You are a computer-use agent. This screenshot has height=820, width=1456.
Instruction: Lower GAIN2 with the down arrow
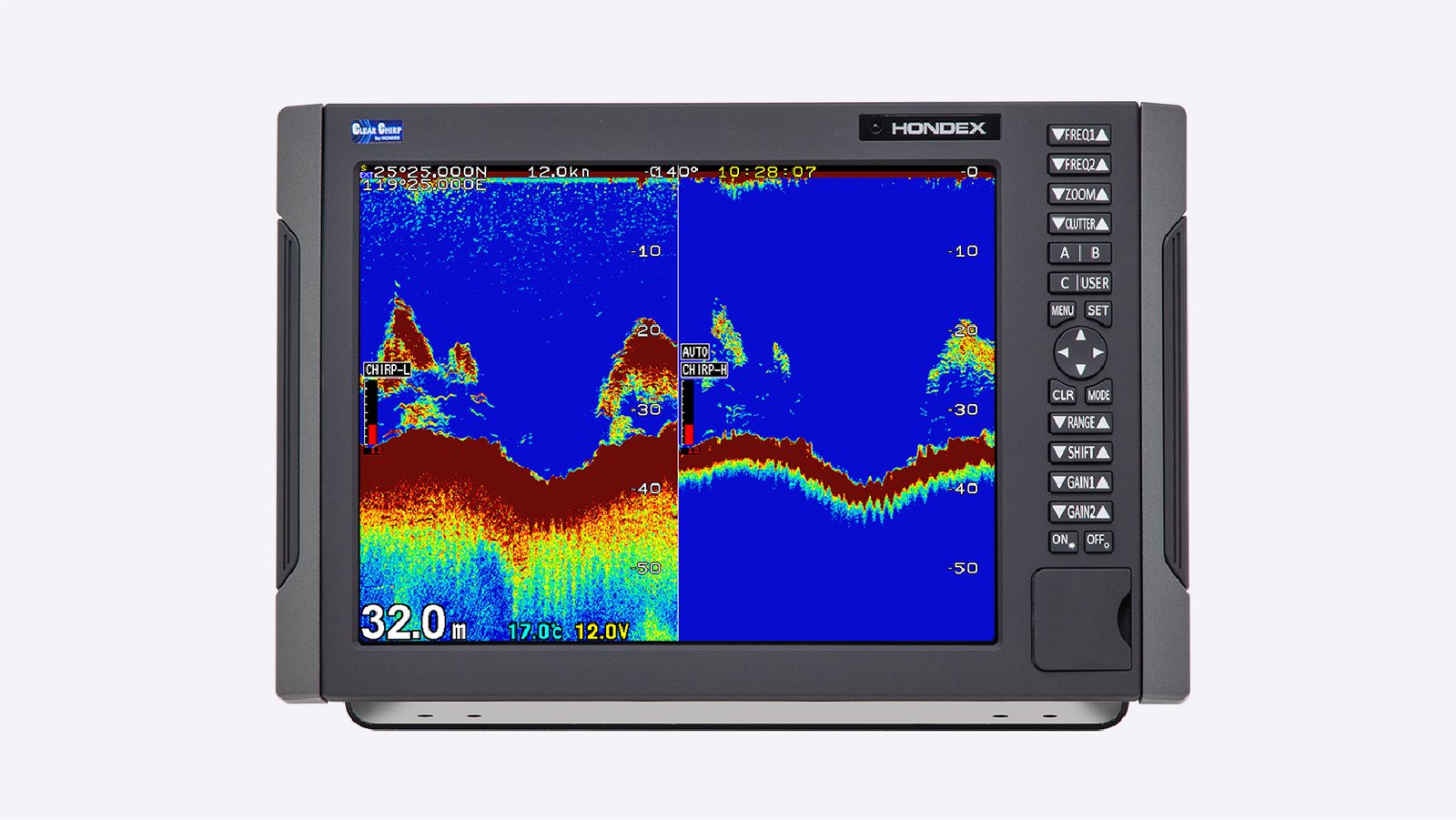[x=1058, y=512]
